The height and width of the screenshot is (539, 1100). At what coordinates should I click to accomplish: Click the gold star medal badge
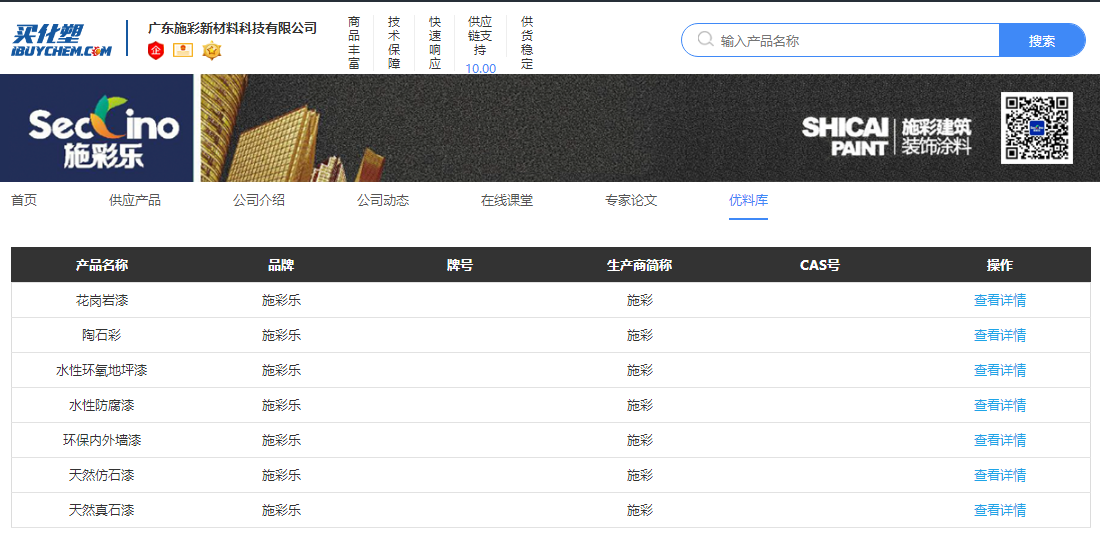(x=211, y=51)
